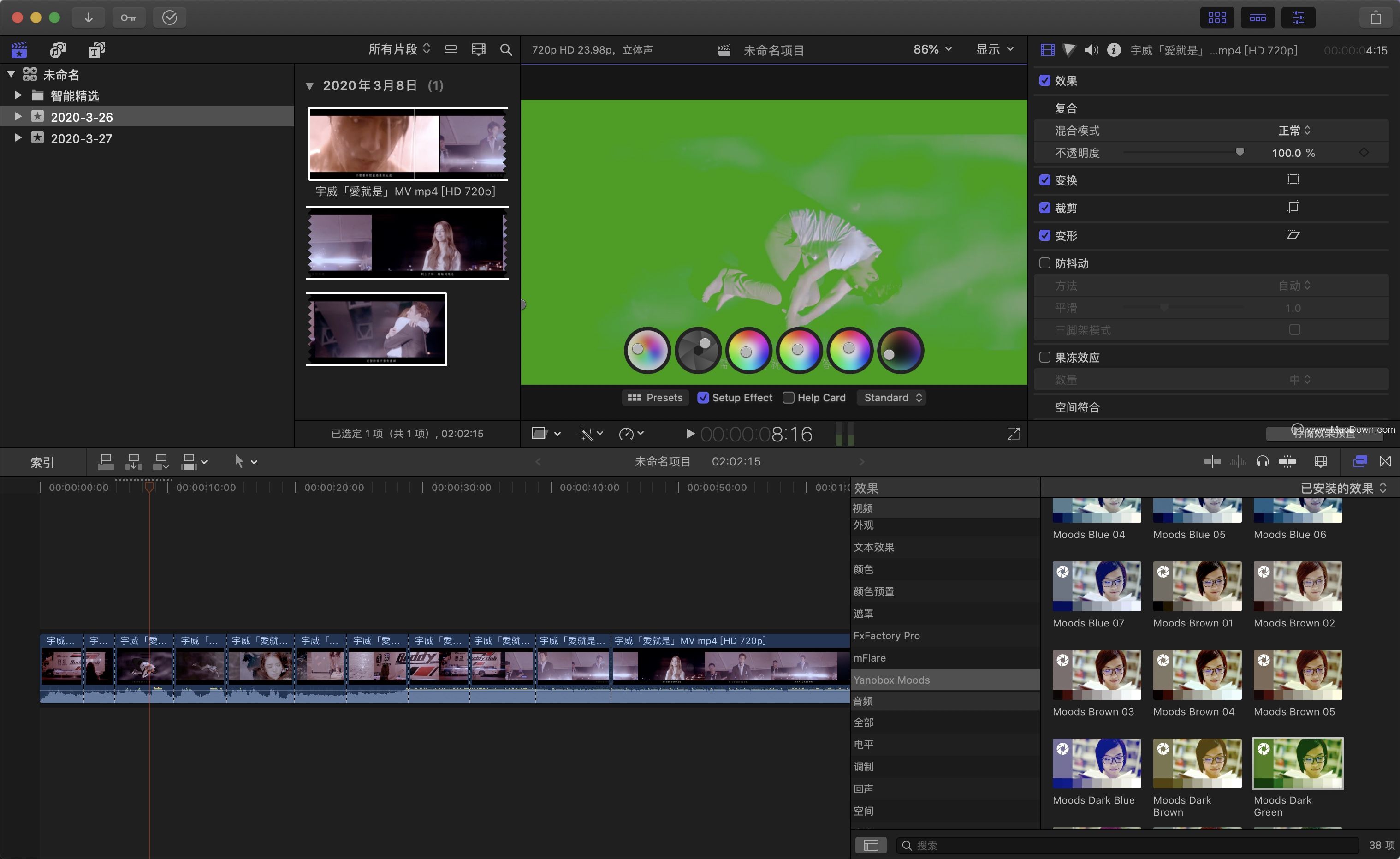This screenshot has height=859, width=1400.
Task: Open the 所有片段 filter dropdown
Action: coord(399,49)
